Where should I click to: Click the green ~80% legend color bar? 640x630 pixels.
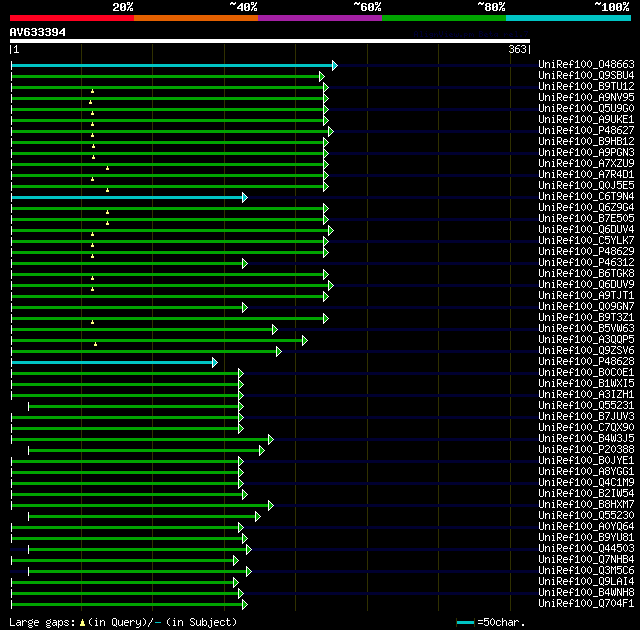point(444,18)
